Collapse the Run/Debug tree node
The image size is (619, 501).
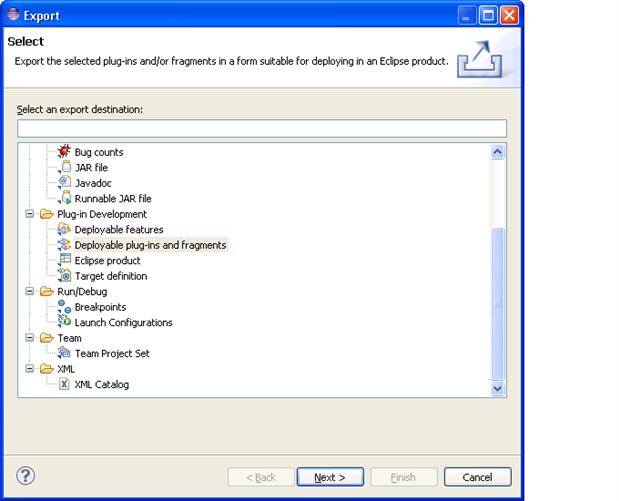30,291
